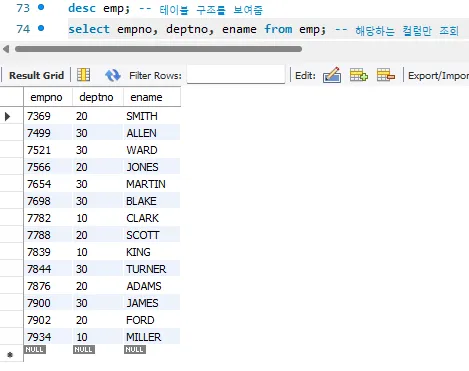The image size is (469, 371).
Task: Select the ename cell SCOTT
Action: (152, 235)
